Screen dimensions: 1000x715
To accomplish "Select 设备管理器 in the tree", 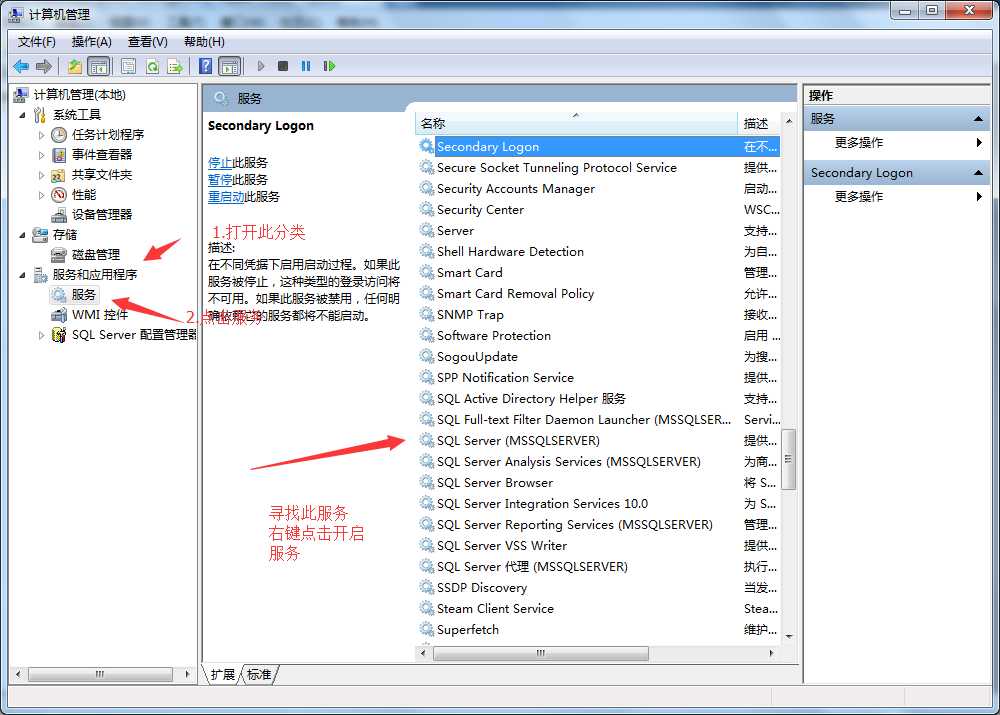I will tap(101, 214).
